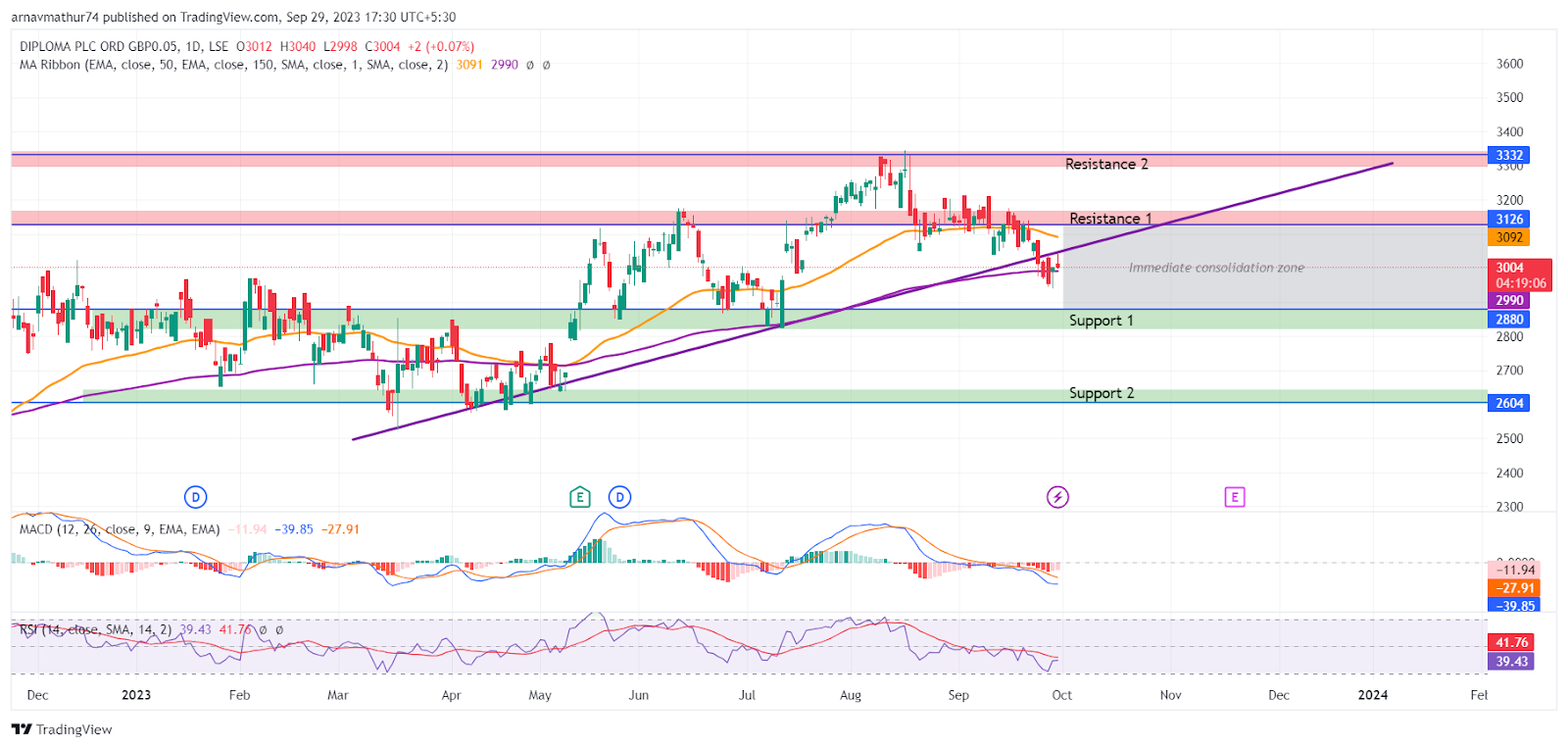Click the TradingView logo at bottom left
The height and width of the screenshot is (748, 1568).
pos(62,729)
